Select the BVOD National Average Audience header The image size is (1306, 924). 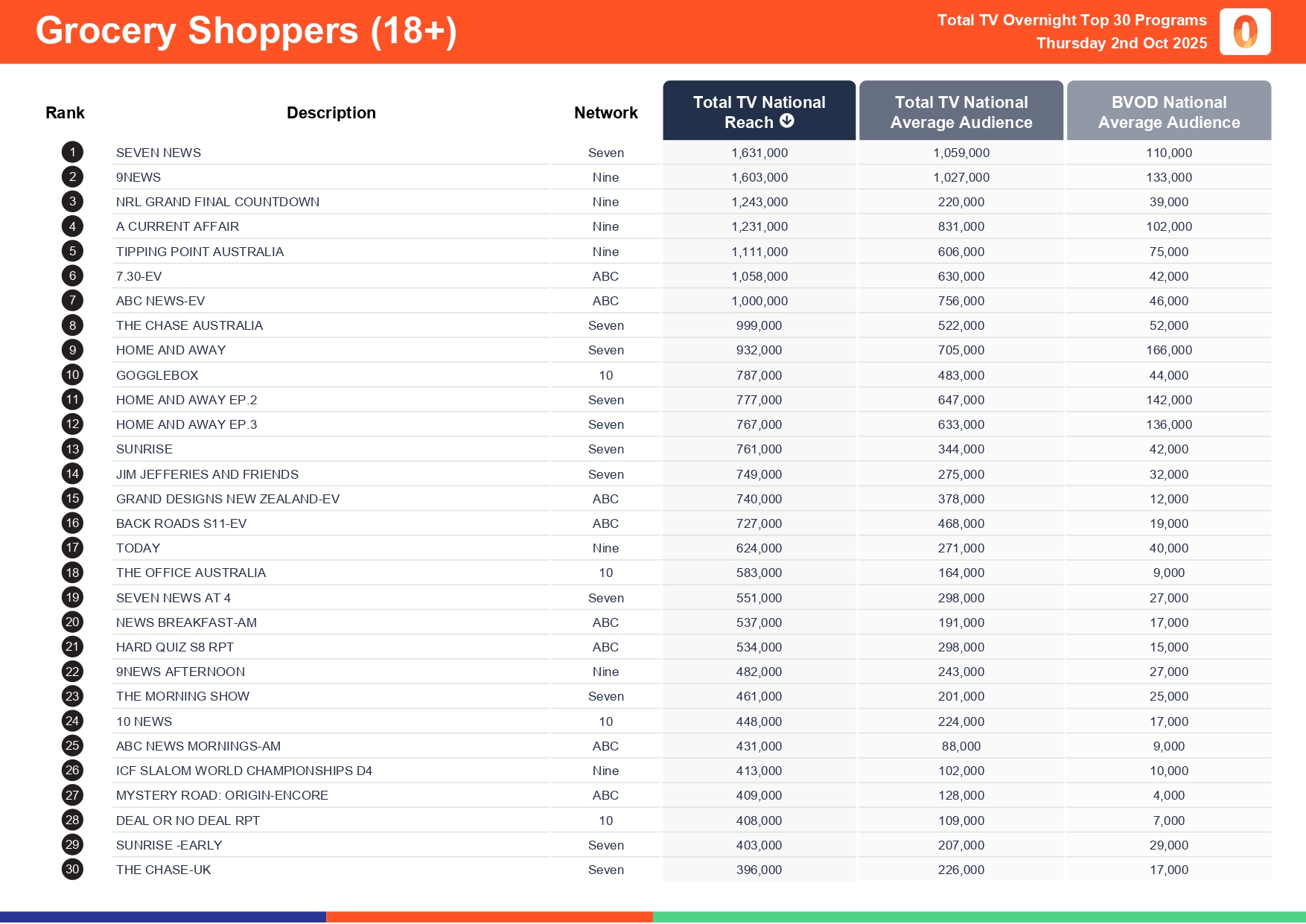point(1168,112)
